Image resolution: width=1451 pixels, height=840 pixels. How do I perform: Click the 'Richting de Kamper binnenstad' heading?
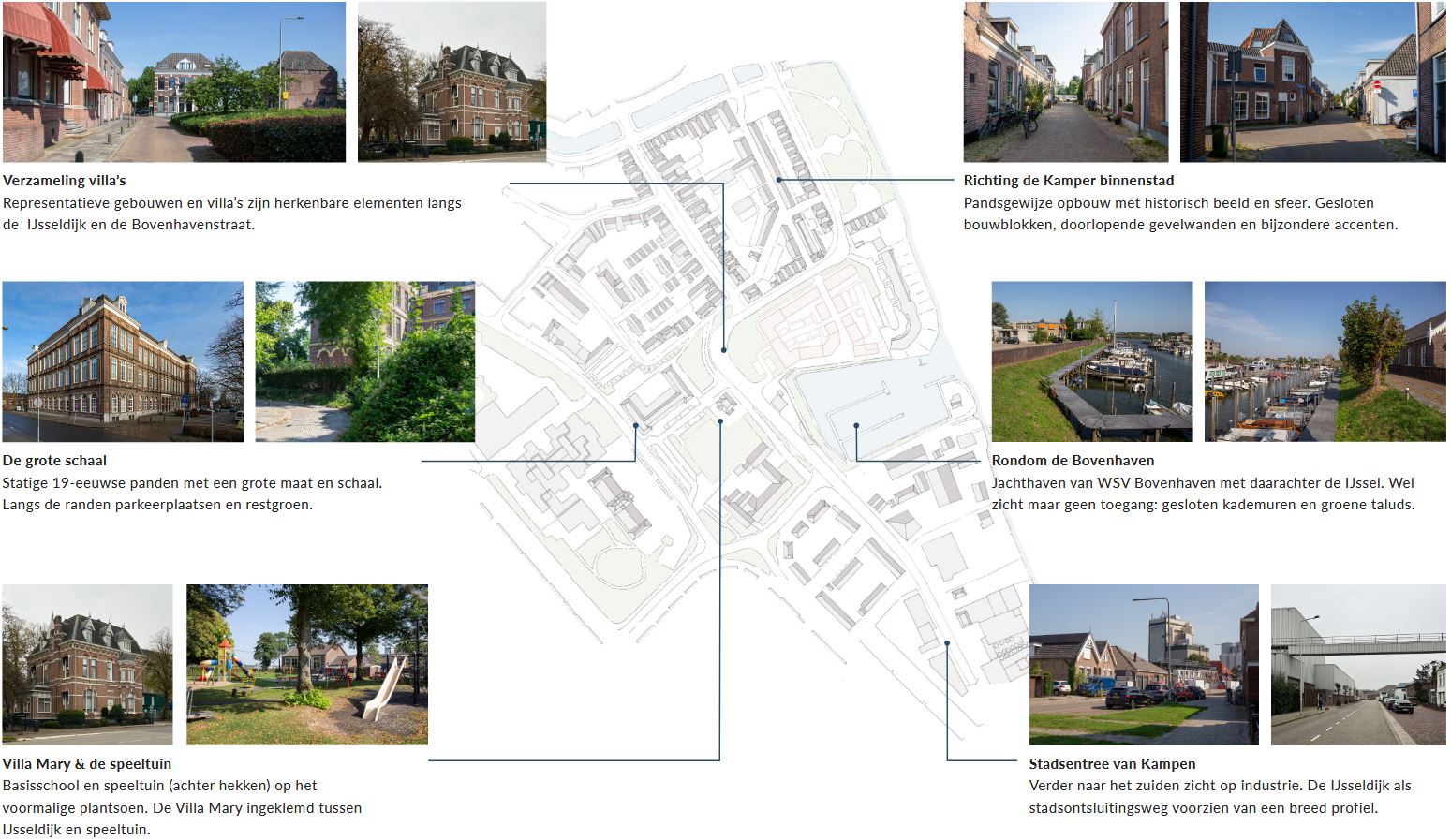(x=1068, y=181)
